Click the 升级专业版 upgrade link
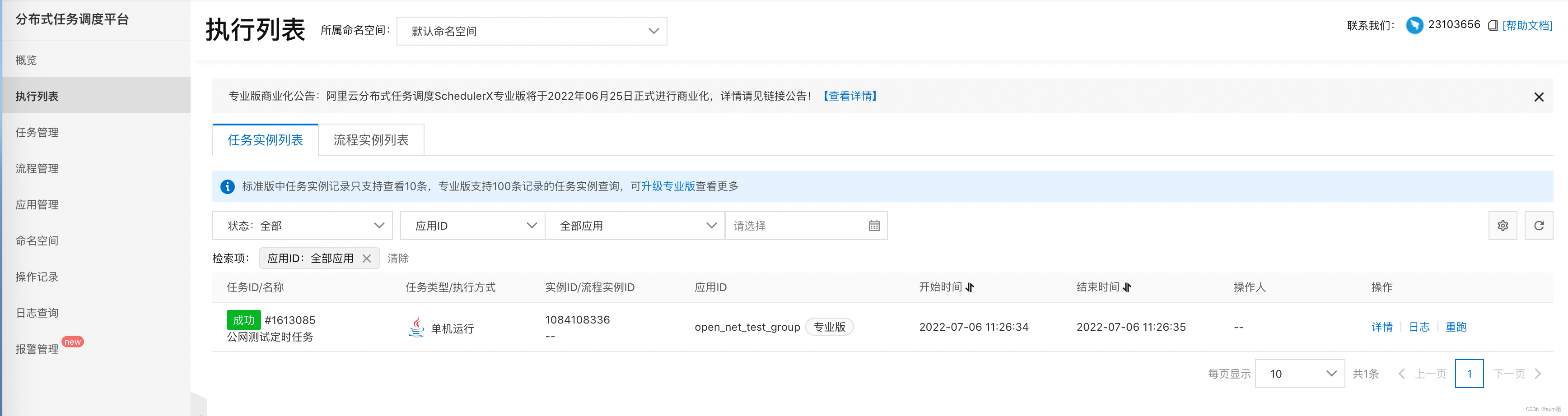The image size is (1568, 416). pyautogui.click(x=668, y=187)
